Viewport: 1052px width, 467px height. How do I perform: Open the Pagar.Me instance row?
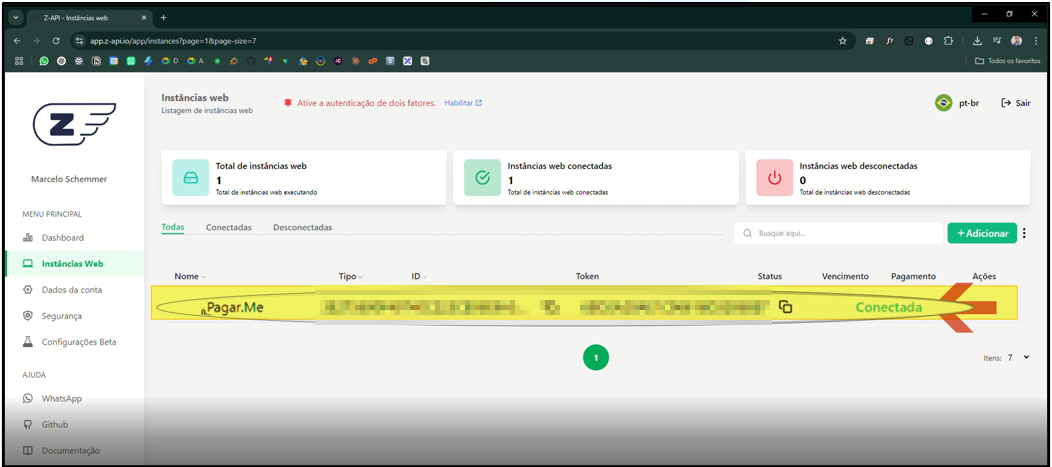tap(584, 307)
